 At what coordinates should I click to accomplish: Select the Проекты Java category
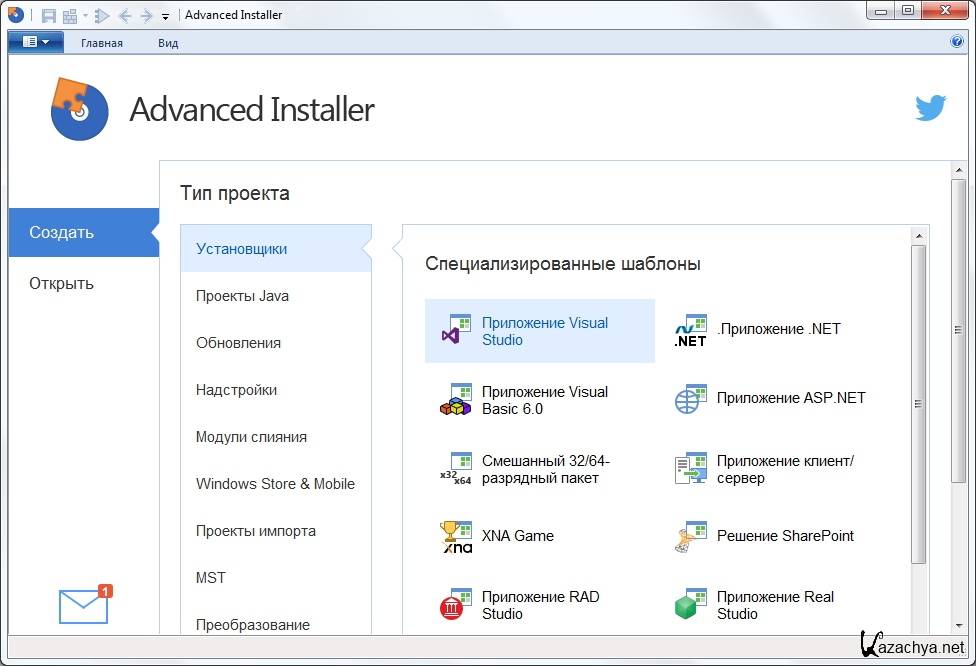[241, 296]
